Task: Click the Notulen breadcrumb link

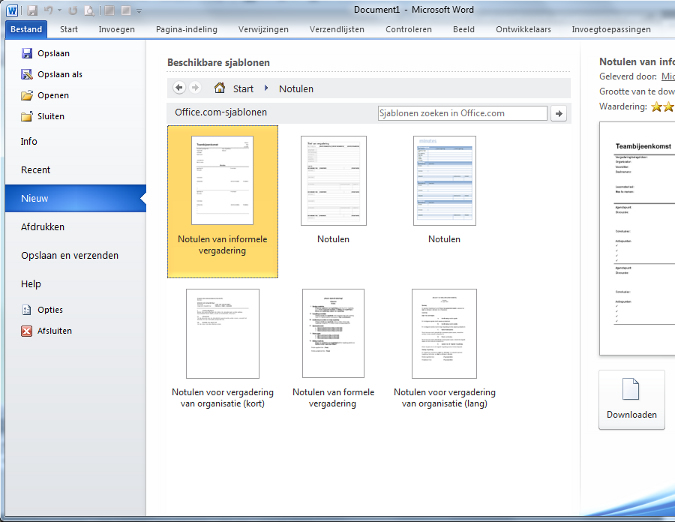Action: pyautogui.click(x=296, y=89)
